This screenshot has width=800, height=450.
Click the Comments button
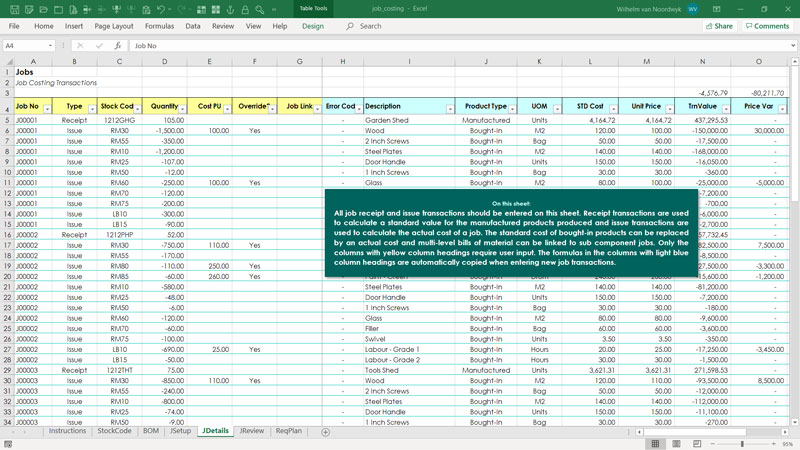[767, 26]
